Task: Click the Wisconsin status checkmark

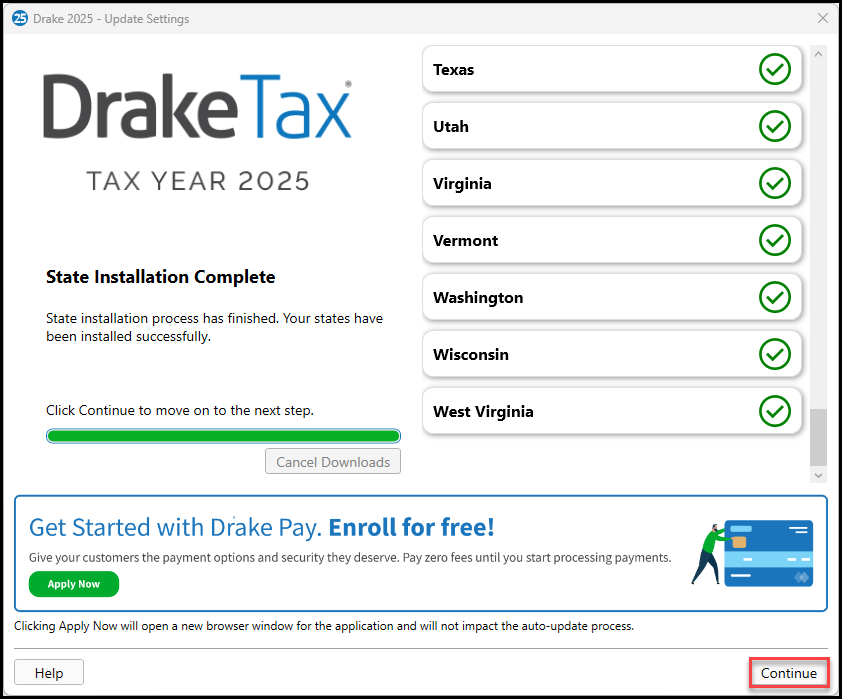Action: point(774,355)
